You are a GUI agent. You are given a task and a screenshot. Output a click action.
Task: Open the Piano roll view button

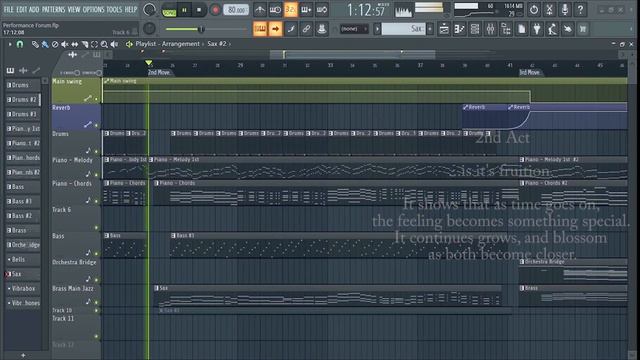[x=460, y=29]
